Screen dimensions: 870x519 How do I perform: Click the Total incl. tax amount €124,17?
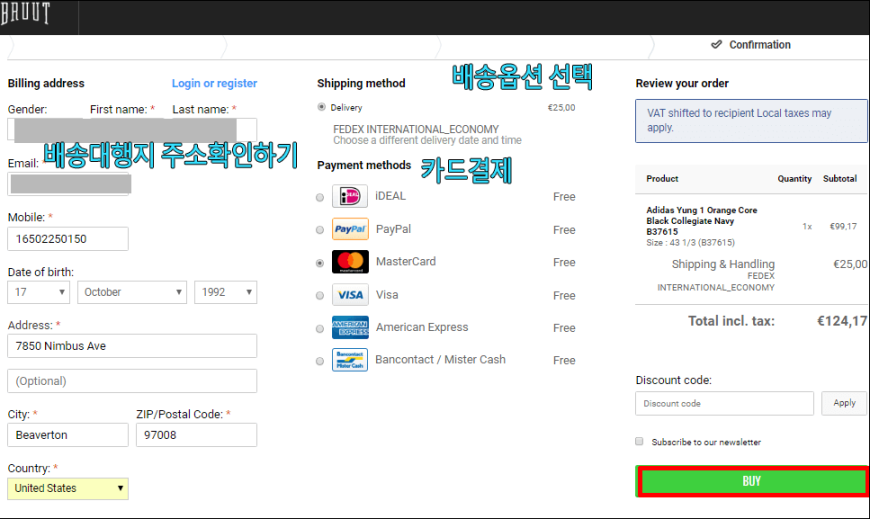(x=842, y=321)
